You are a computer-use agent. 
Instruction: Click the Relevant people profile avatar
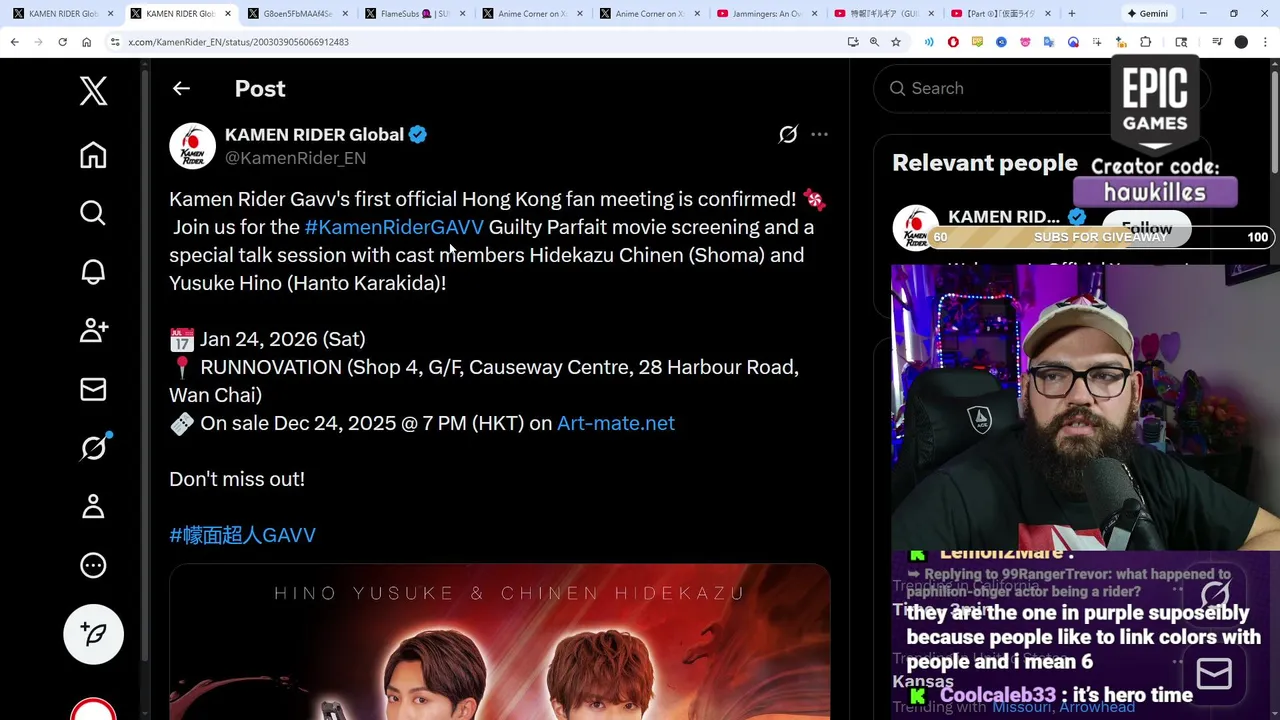(x=915, y=227)
